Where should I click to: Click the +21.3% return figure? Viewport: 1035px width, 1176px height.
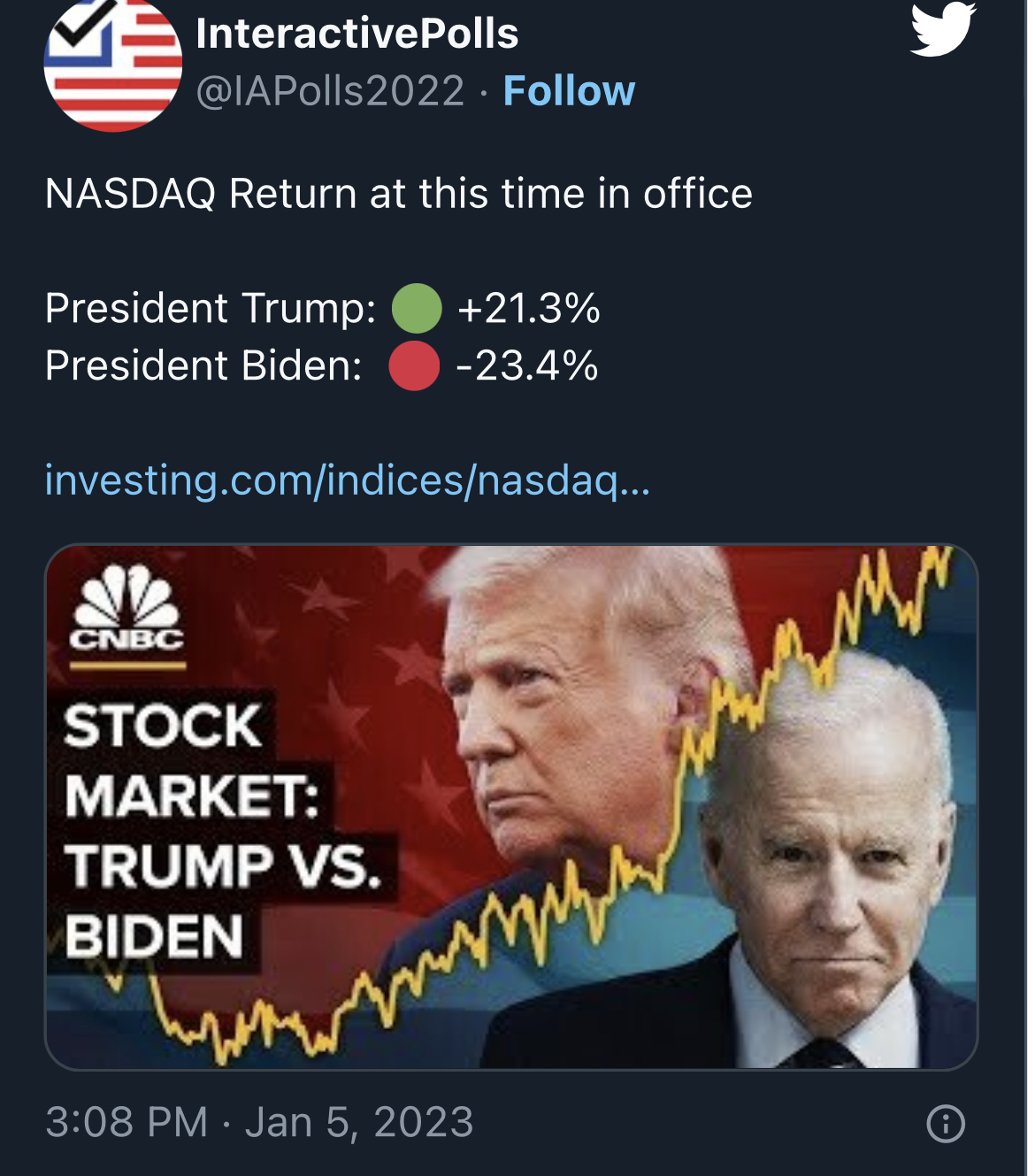point(528,308)
